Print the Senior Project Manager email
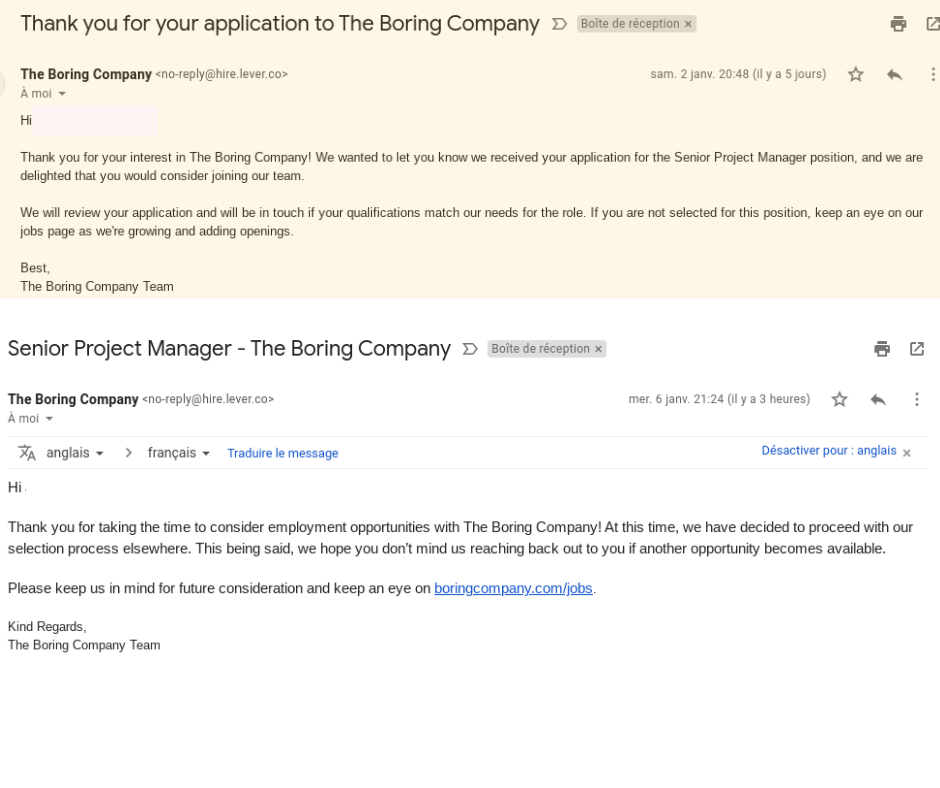940x788 pixels. (x=882, y=349)
